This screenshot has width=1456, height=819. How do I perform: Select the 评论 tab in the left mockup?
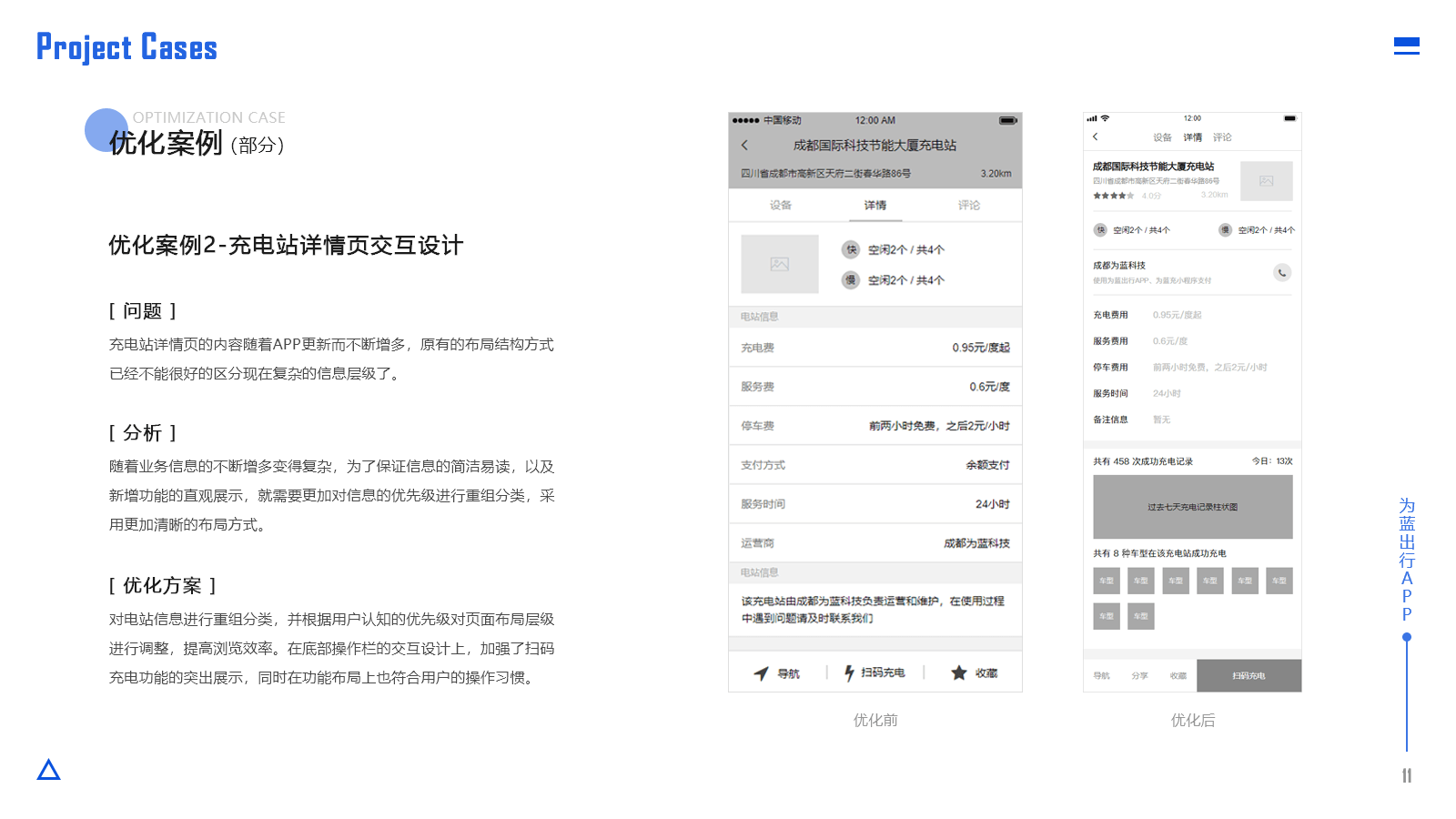click(x=969, y=205)
